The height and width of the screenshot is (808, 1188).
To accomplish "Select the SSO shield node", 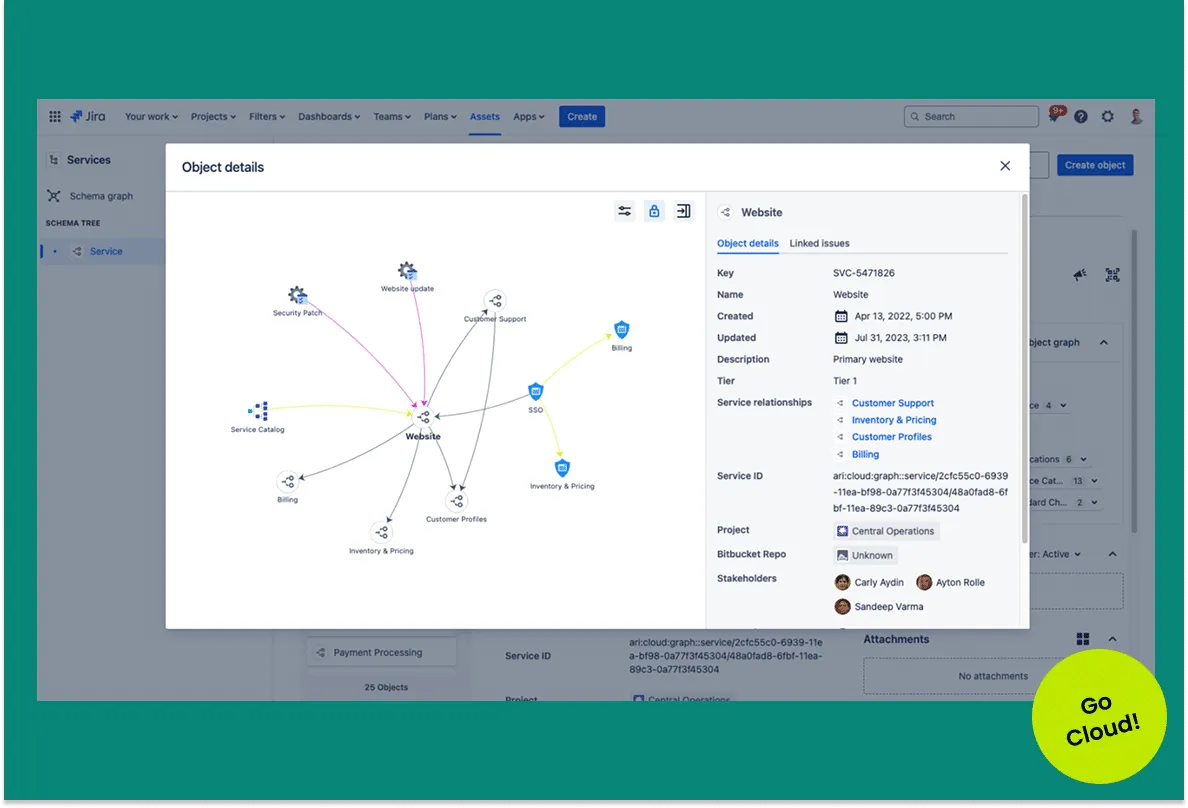I will point(536,391).
